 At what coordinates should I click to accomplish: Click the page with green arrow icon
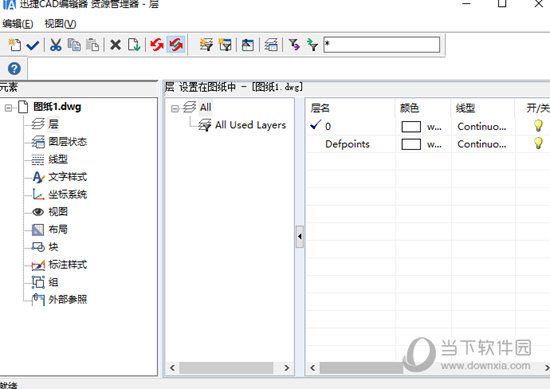(134, 45)
